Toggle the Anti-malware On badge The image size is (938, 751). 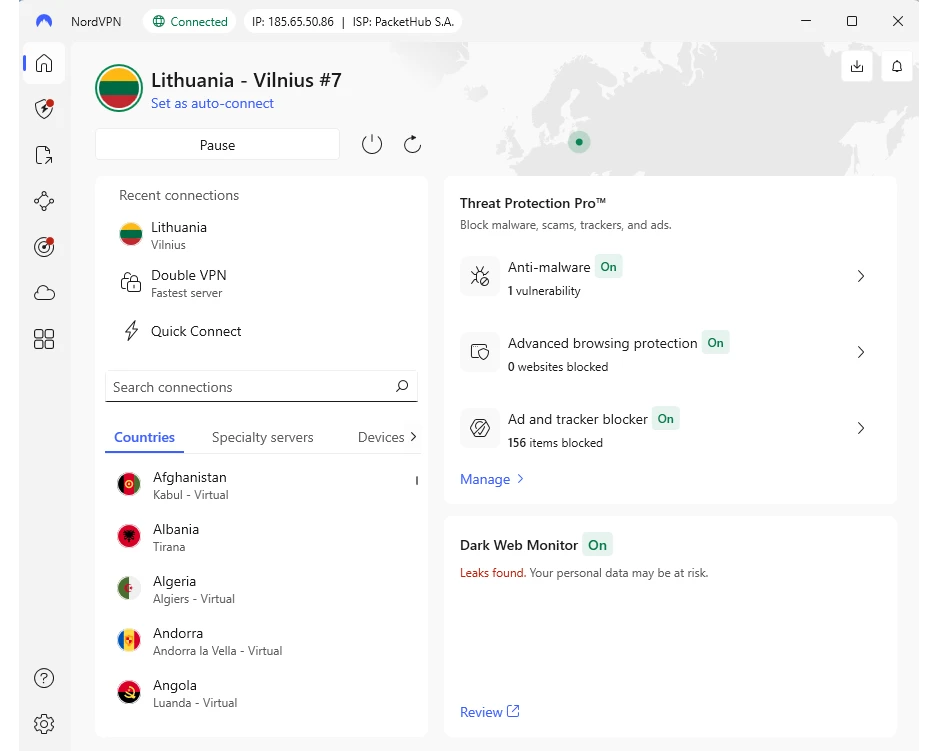[x=608, y=267]
